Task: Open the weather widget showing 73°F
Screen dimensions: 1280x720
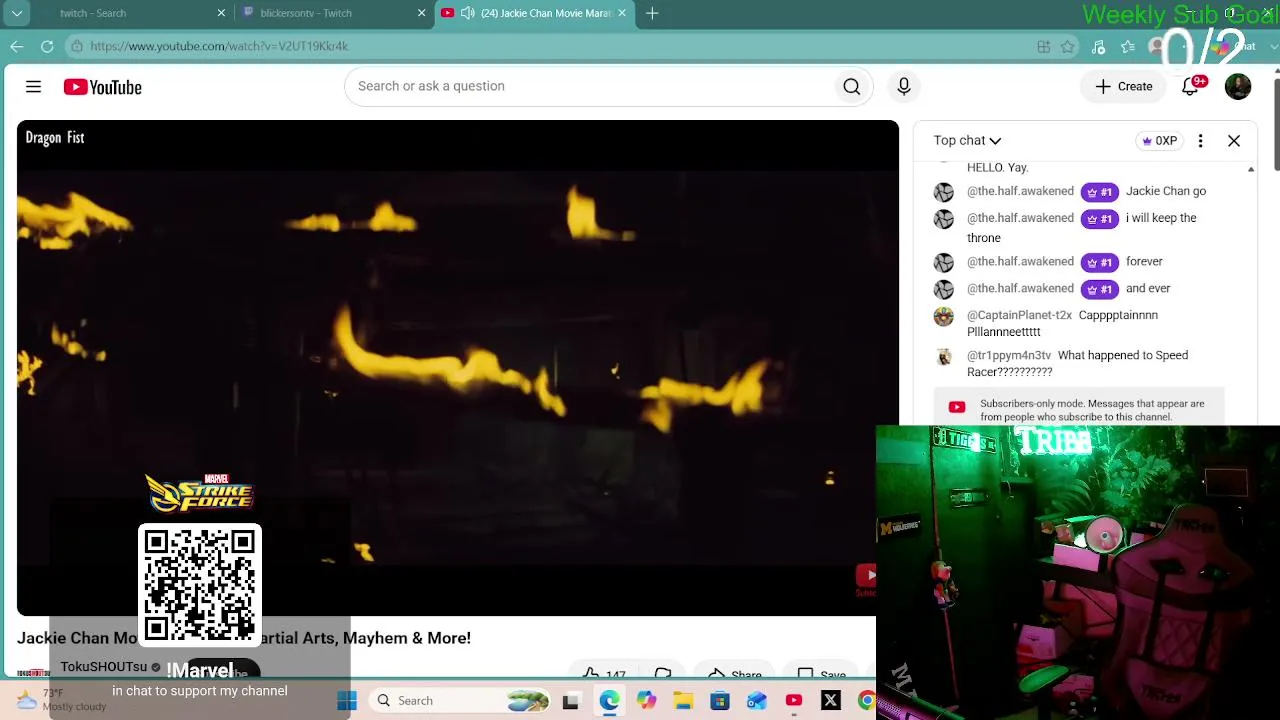Action: coord(62,700)
